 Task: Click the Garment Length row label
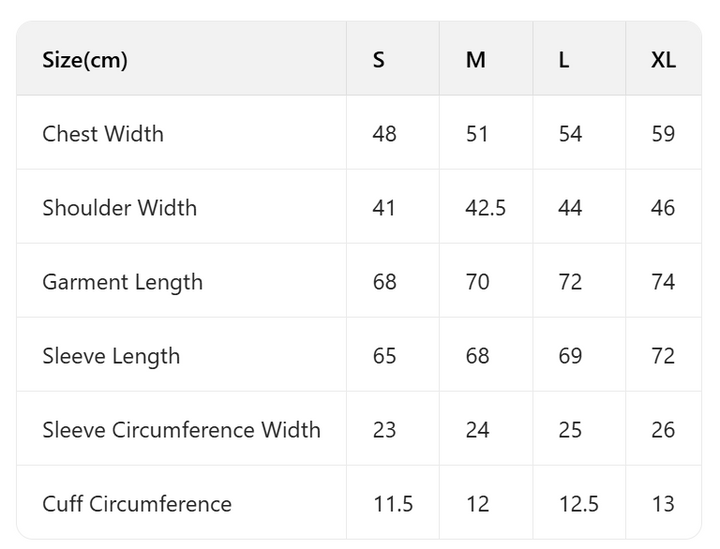point(122,282)
